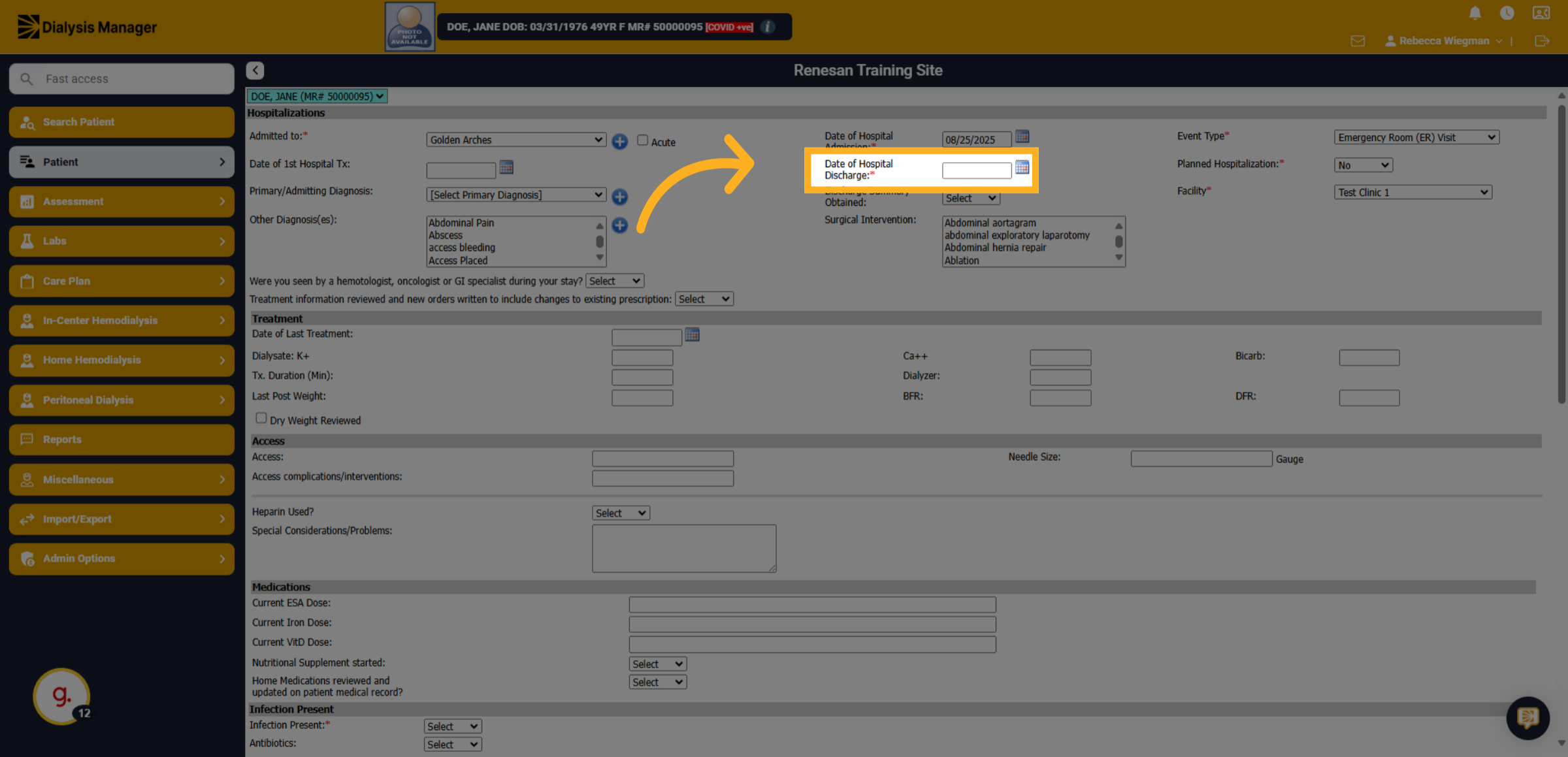This screenshot has height=757, width=1568.
Task: Click the patient info icon
Action: [768, 27]
